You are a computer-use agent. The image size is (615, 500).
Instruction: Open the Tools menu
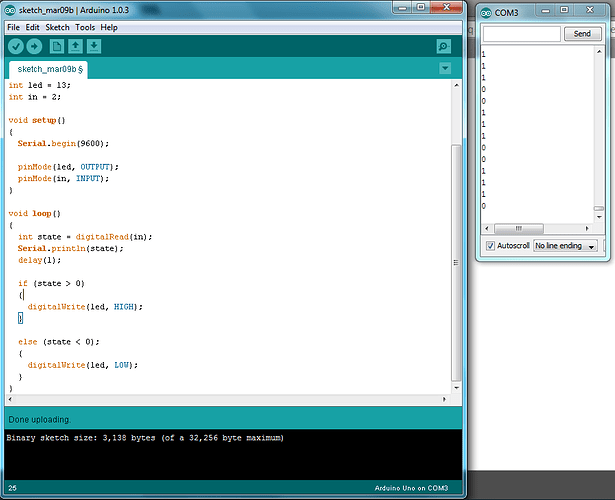coord(85,27)
